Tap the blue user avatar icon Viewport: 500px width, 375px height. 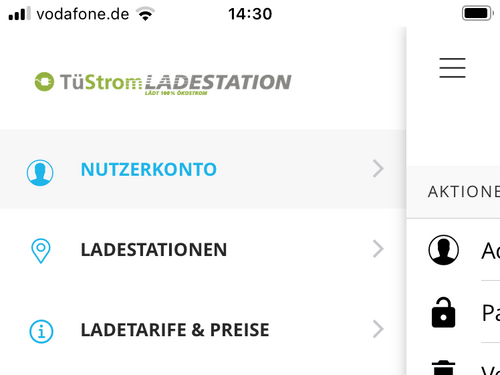pos(40,172)
